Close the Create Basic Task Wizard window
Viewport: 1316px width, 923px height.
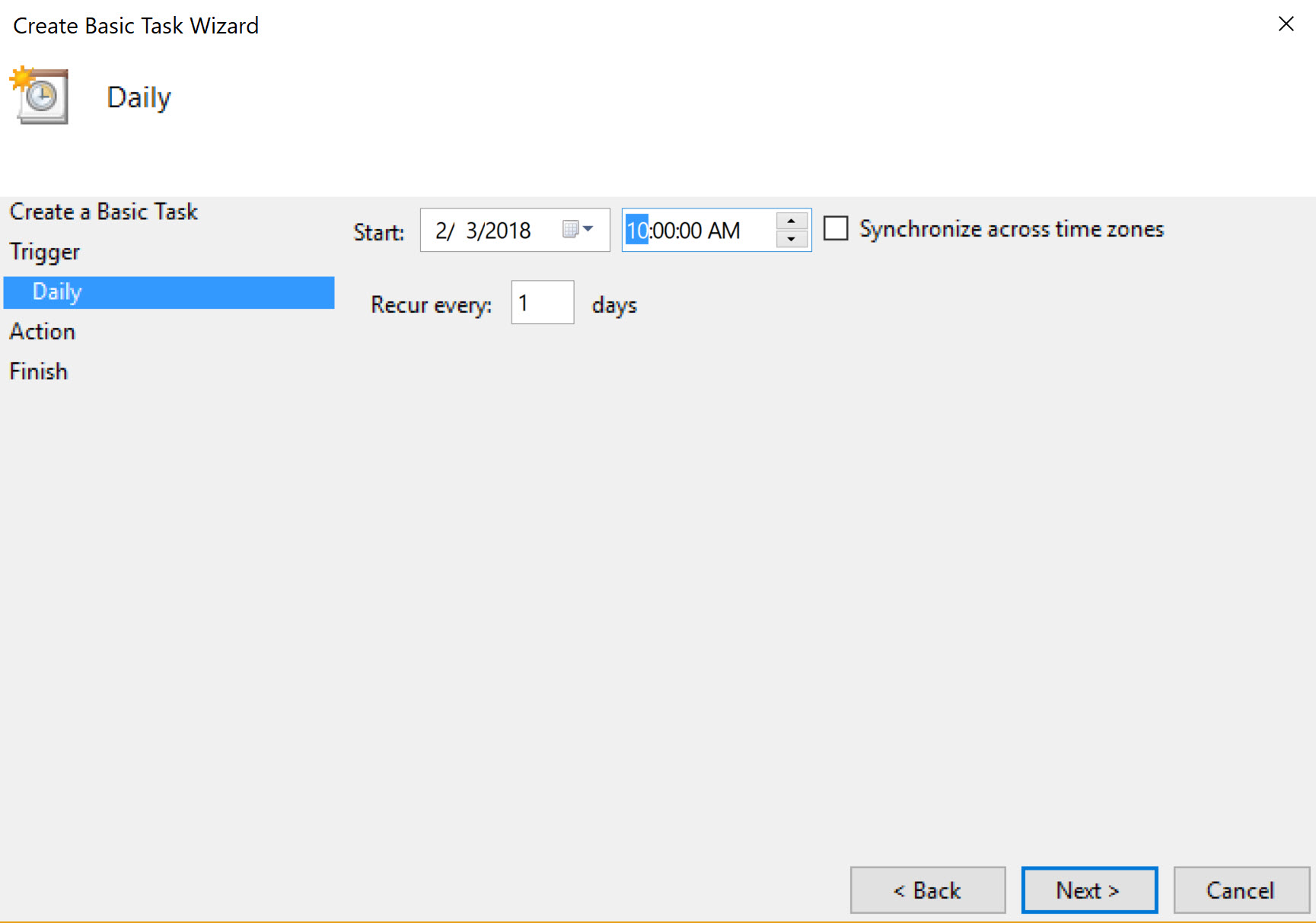(1286, 24)
